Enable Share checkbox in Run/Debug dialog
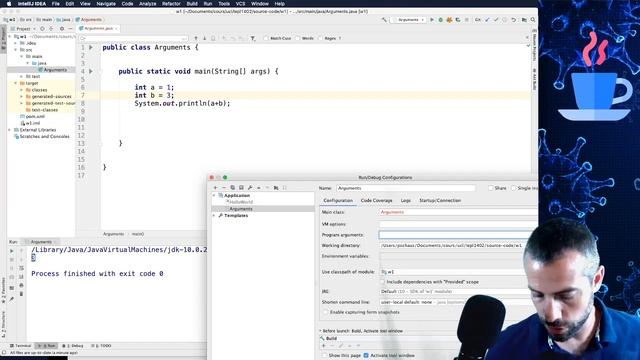 pos(491,188)
